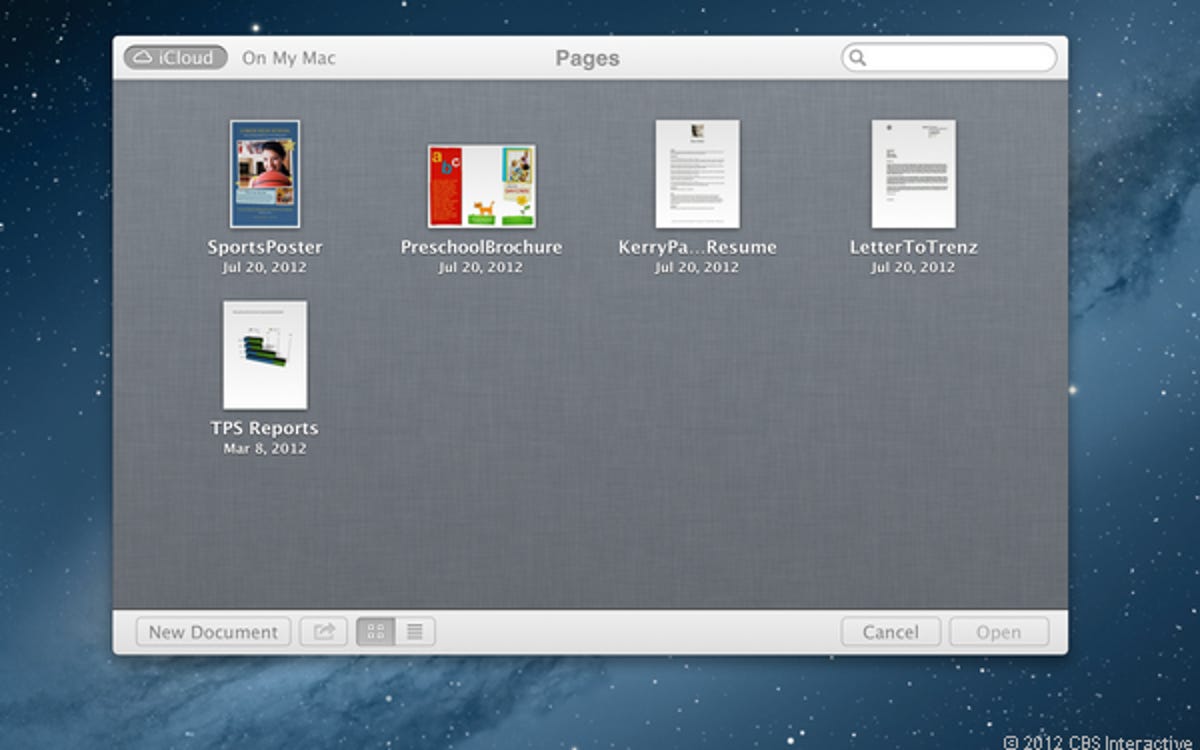Click the share/export icon in the toolbar
Screen dimensions: 1200x750
(x=322, y=631)
